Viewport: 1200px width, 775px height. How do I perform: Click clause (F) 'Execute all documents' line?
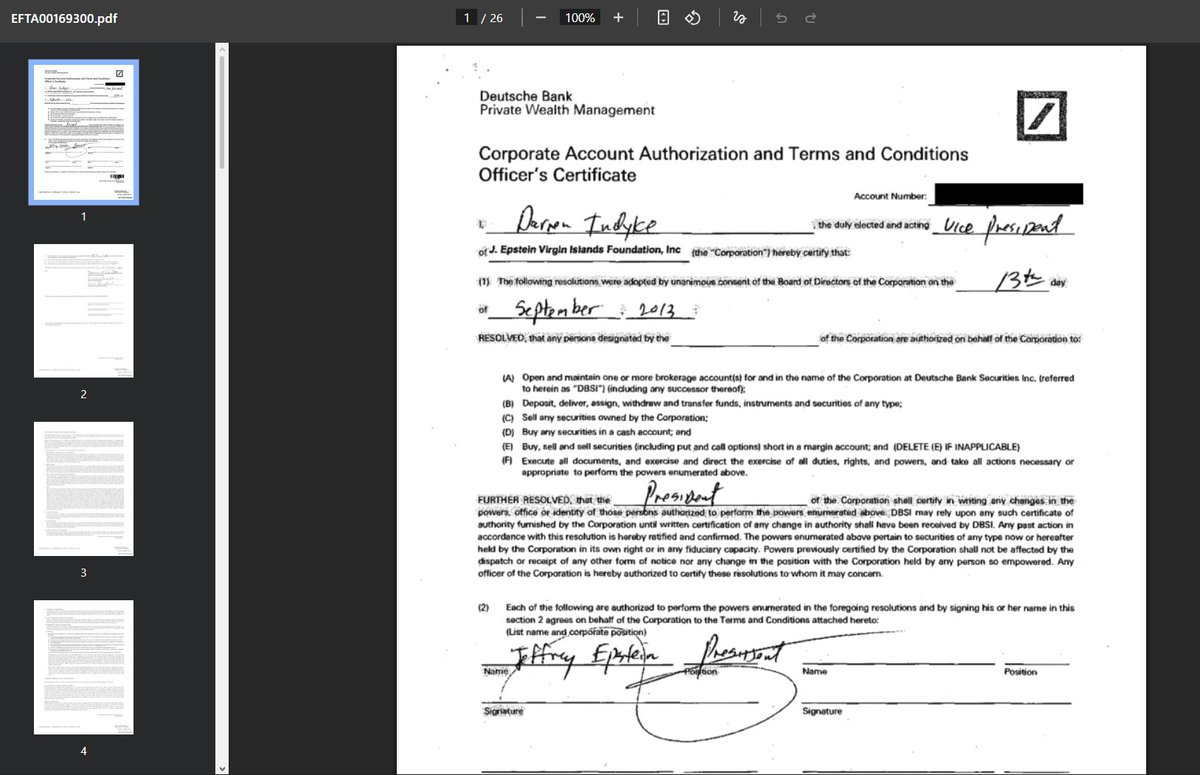coord(788,467)
